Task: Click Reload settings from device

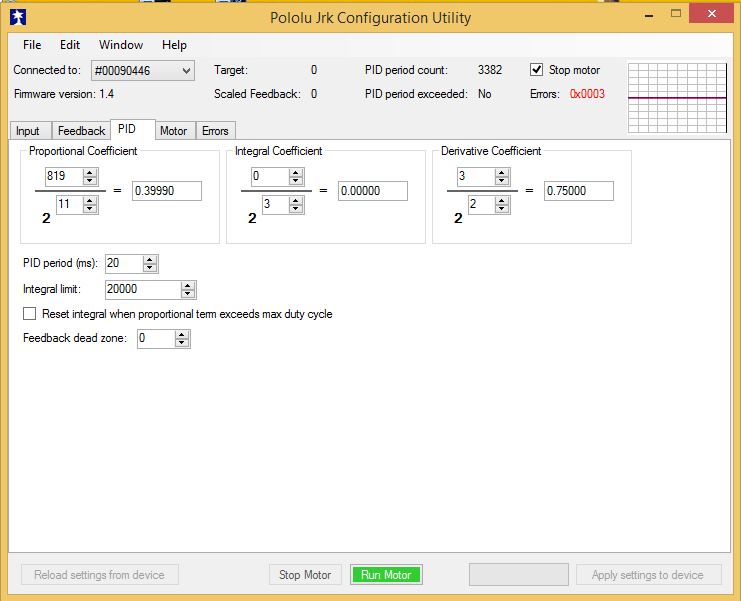Action: 100,575
